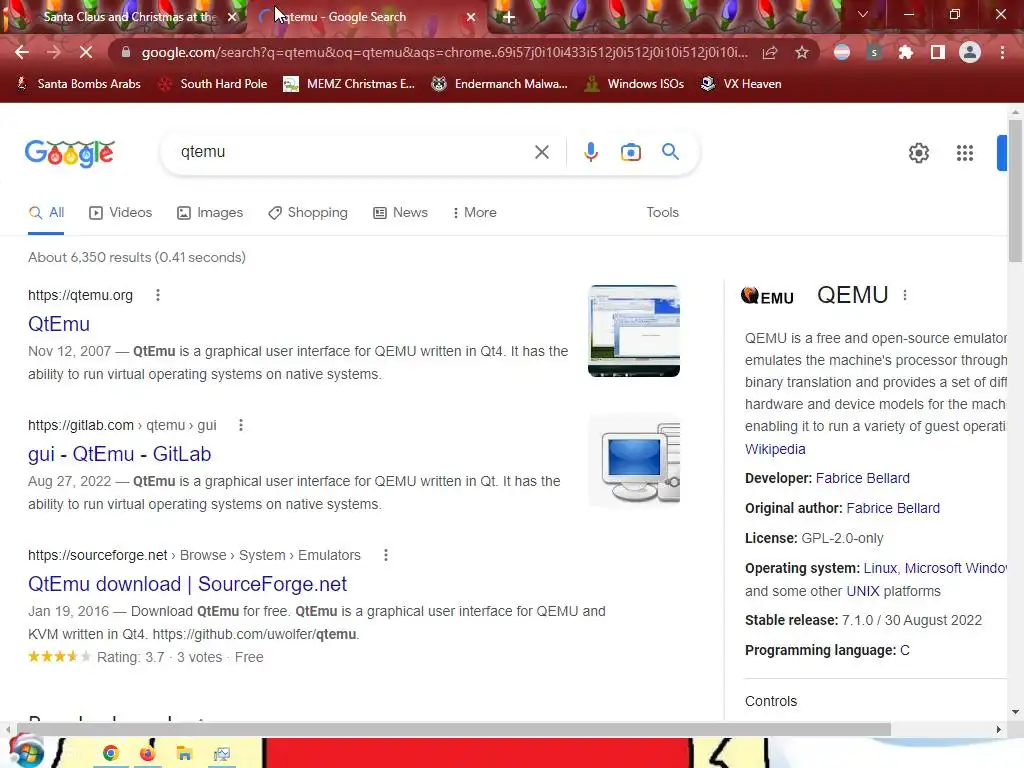Click the address bar URL
Viewport: 1024px width, 768px height.
click(x=444, y=52)
